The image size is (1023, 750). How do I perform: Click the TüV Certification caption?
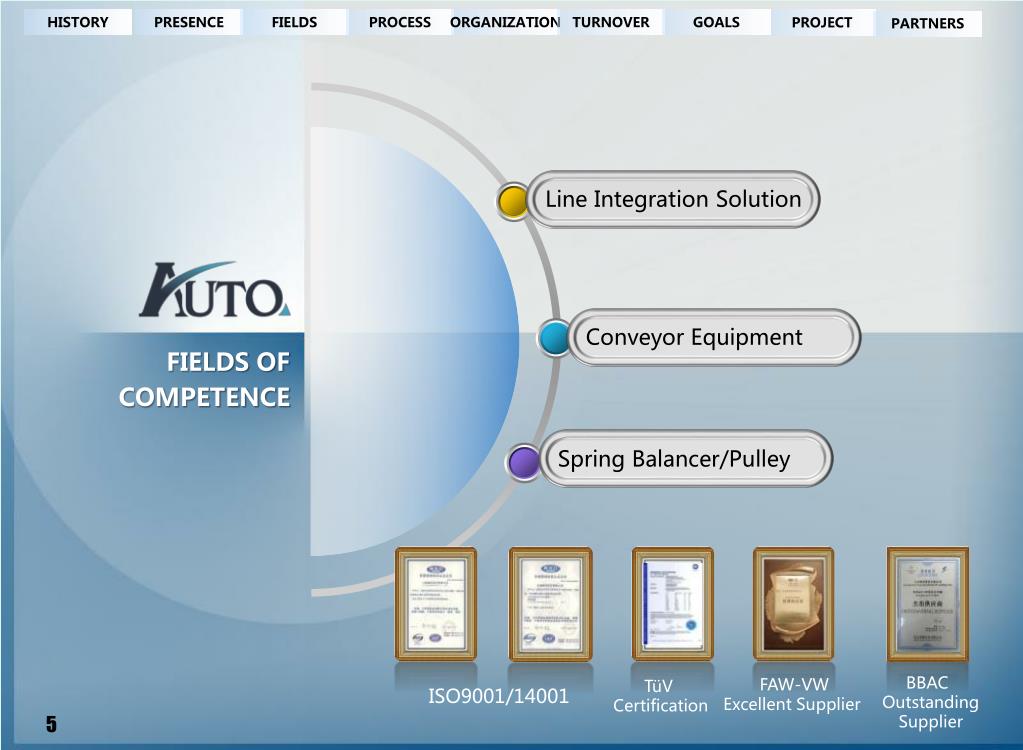click(660, 696)
